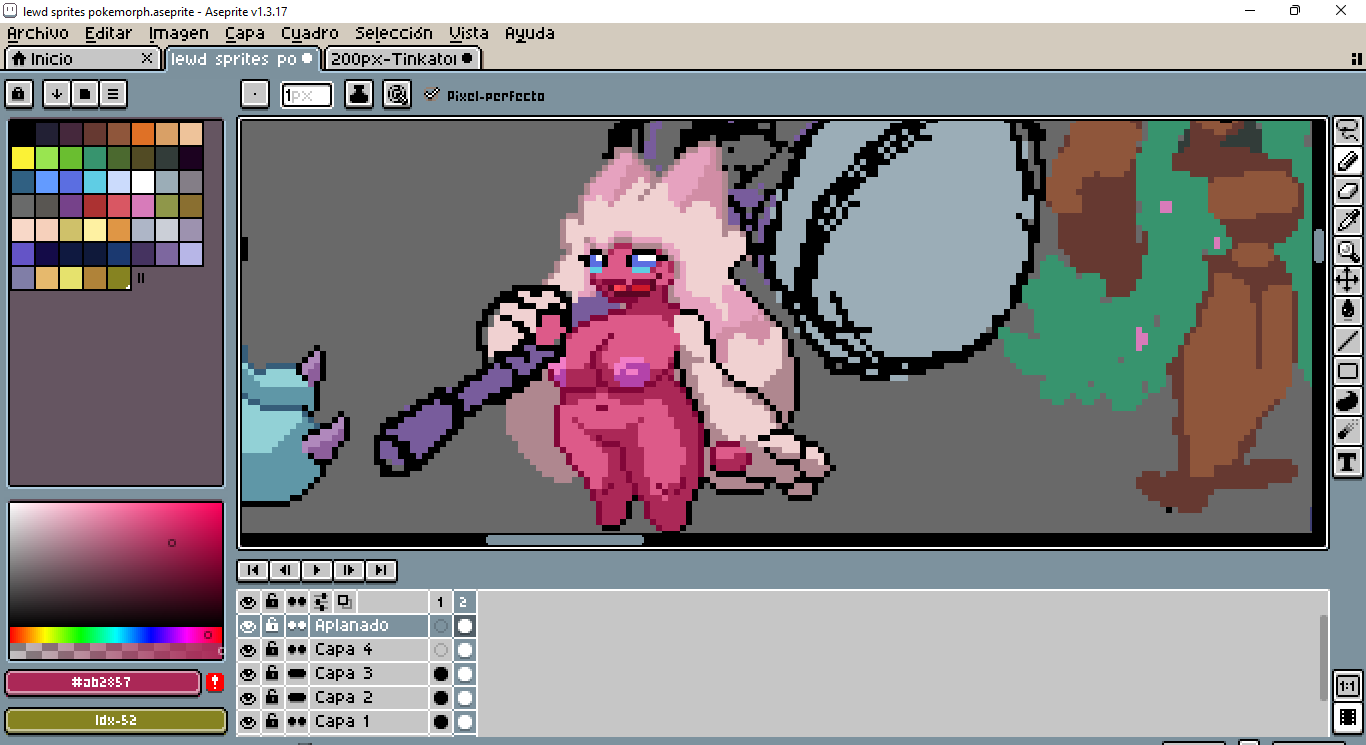
Task: Jump to the first frame
Action: pos(253,570)
